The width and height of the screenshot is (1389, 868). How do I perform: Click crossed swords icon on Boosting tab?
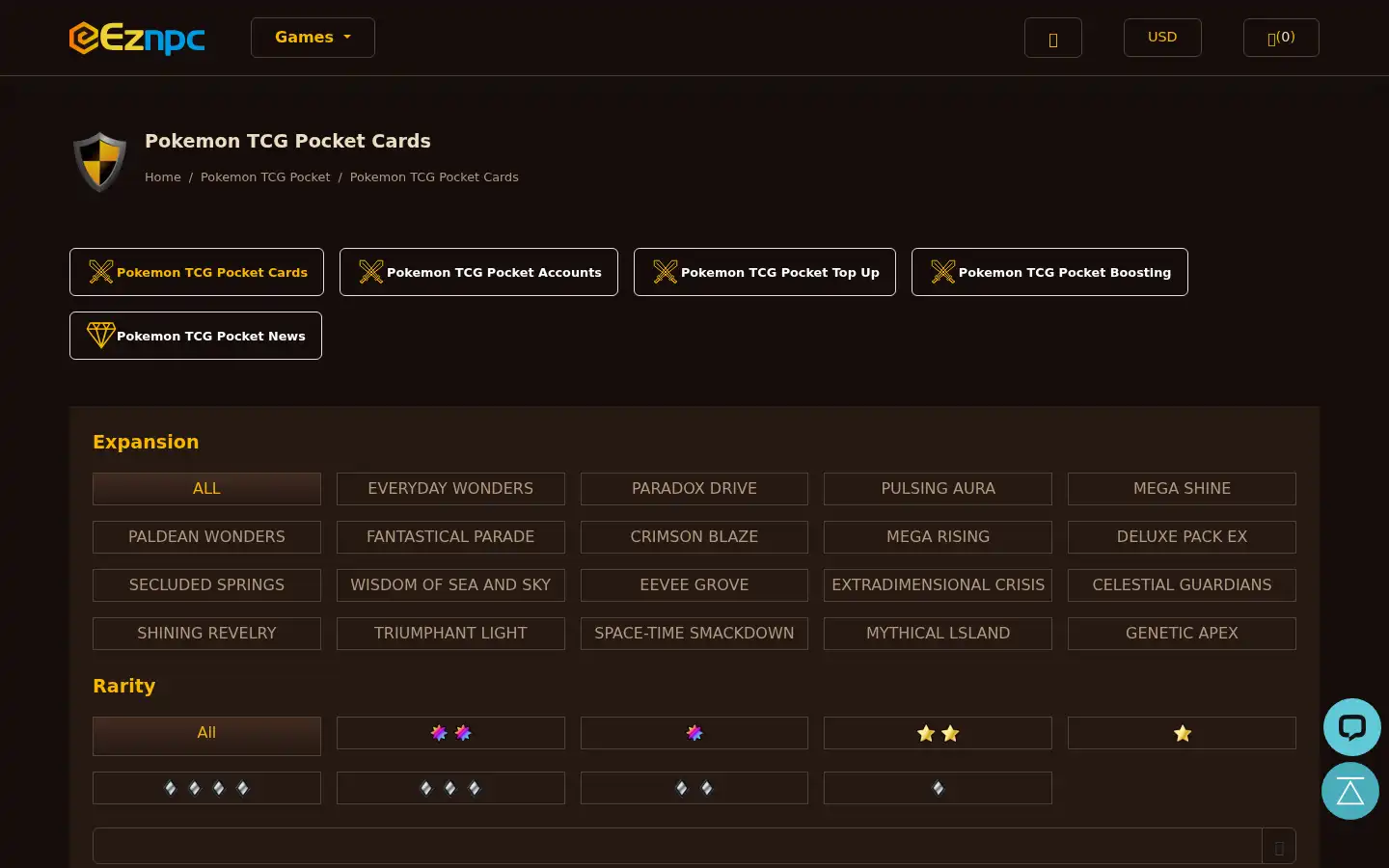point(943,272)
